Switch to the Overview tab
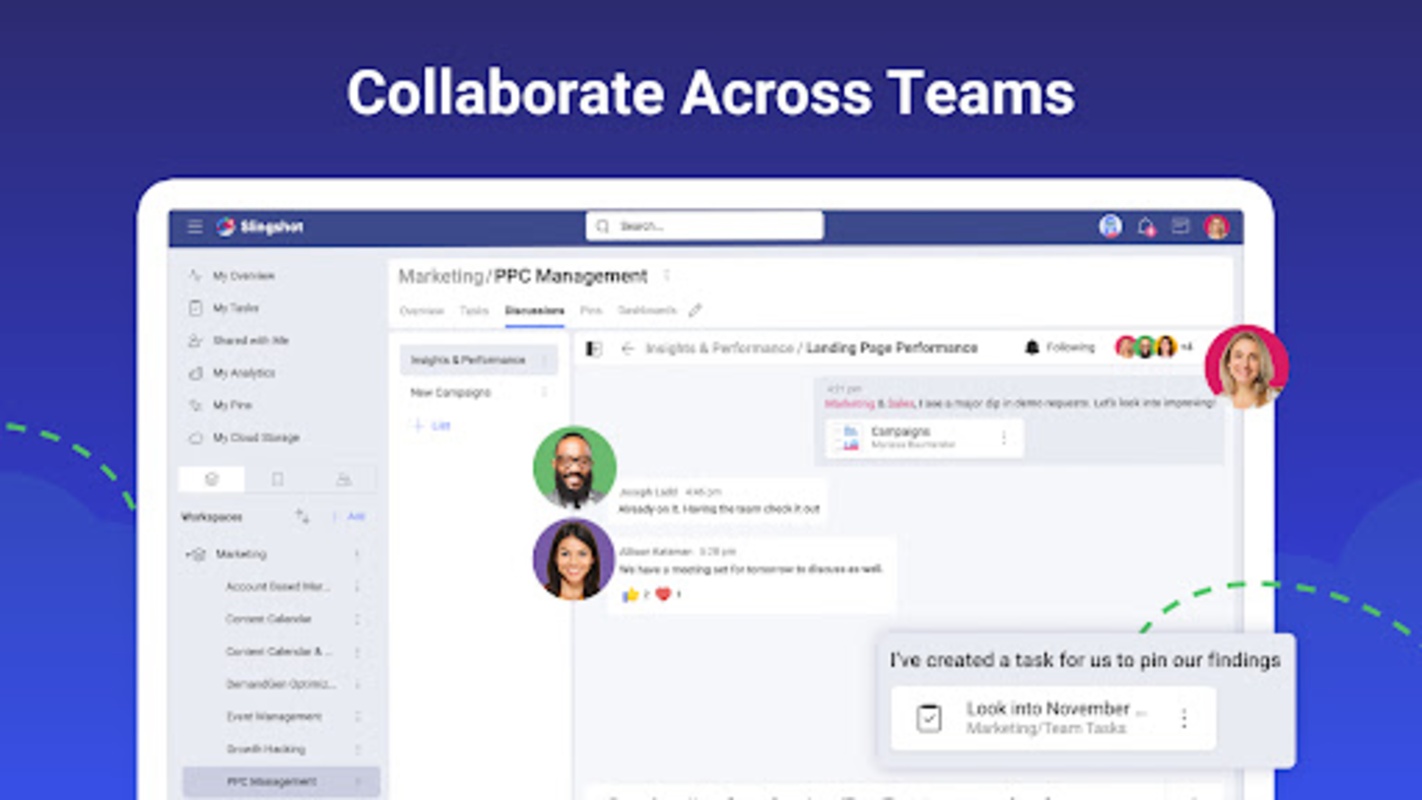The image size is (1422, 800). click(x=421, y=311)
